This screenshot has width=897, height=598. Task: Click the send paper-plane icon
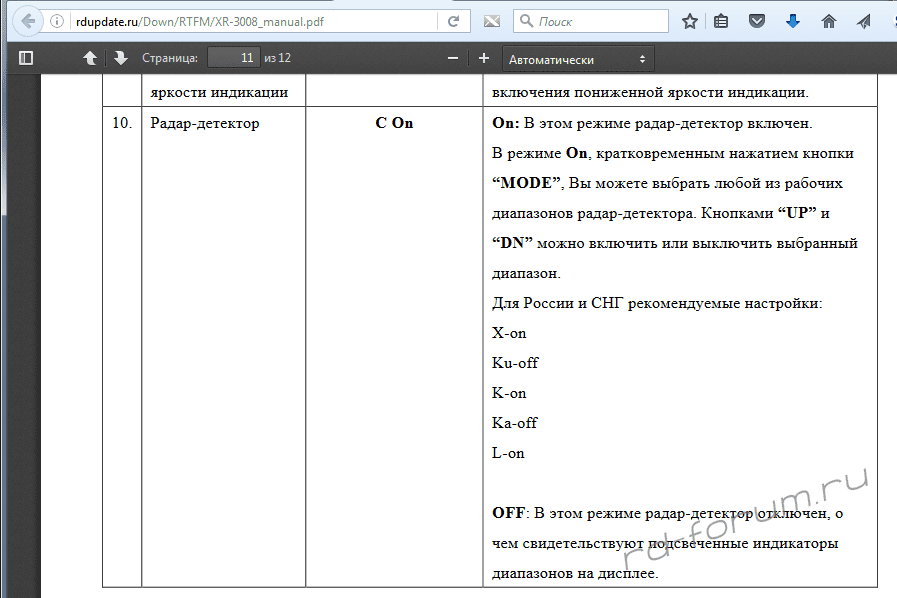863,21
